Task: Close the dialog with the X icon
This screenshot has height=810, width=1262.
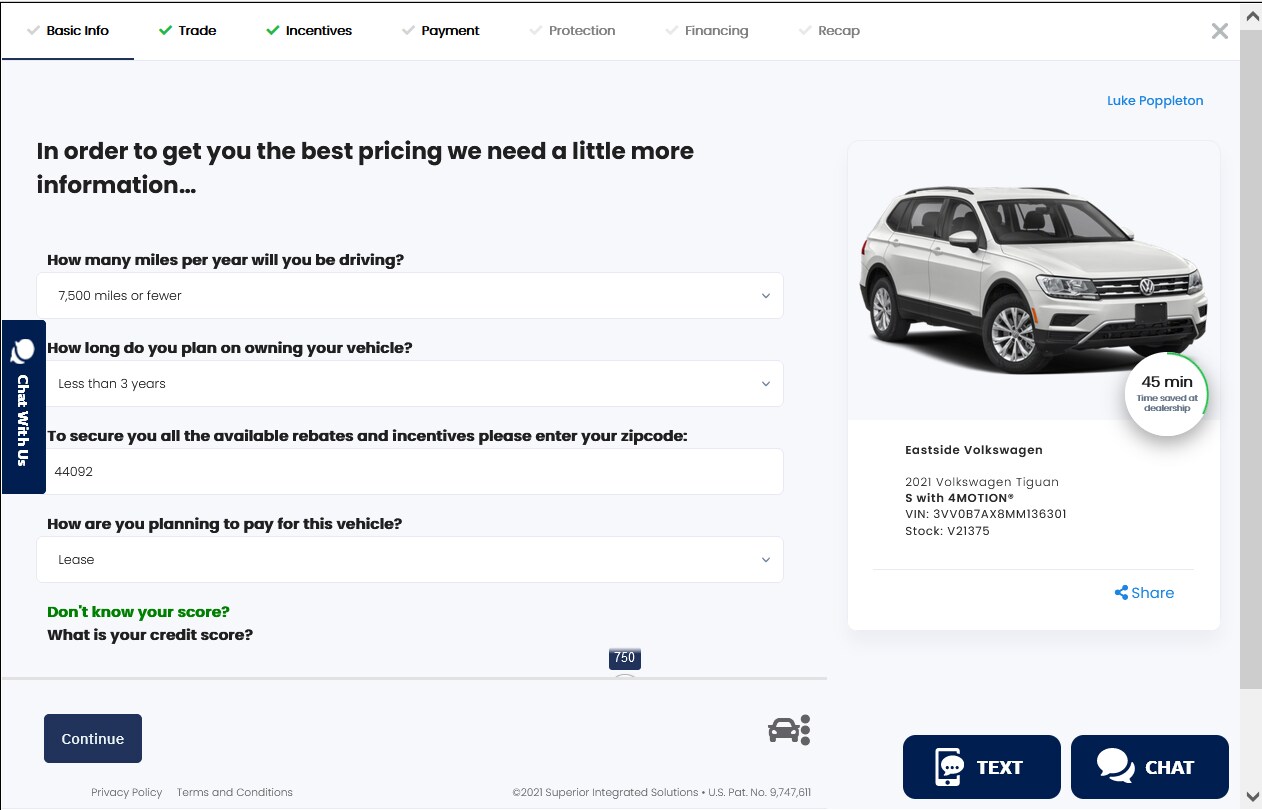Action: (1220, 31)
